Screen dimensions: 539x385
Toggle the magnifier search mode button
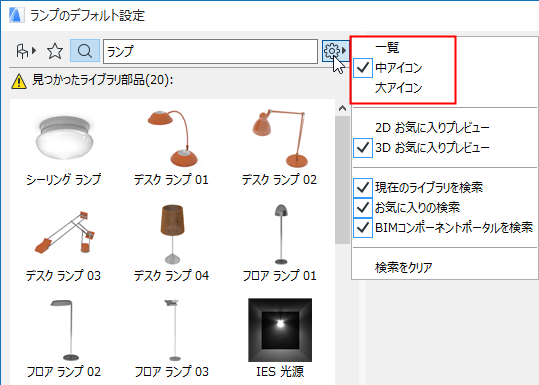85,51
